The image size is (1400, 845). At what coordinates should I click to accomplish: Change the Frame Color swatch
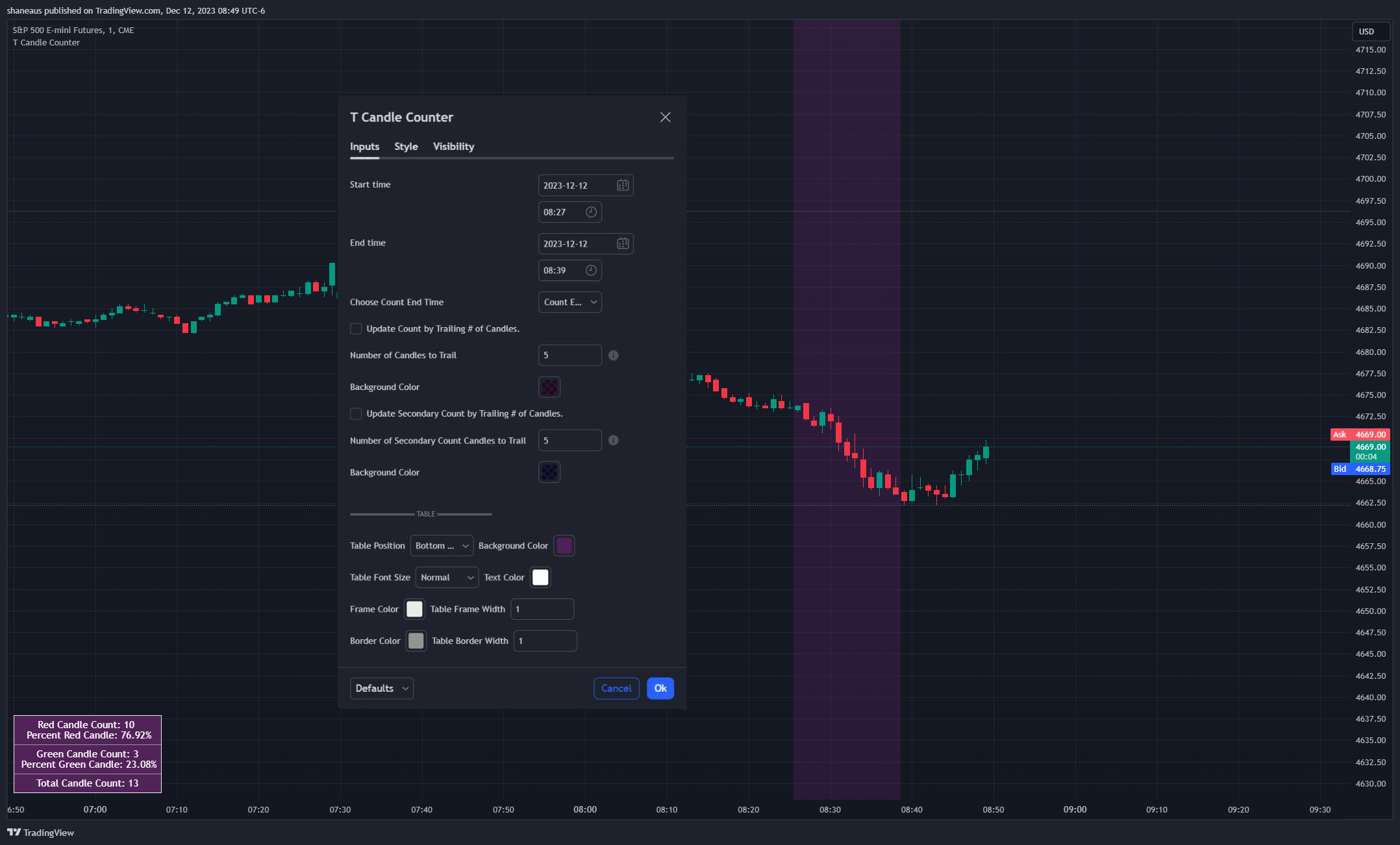tap(414, 609)
